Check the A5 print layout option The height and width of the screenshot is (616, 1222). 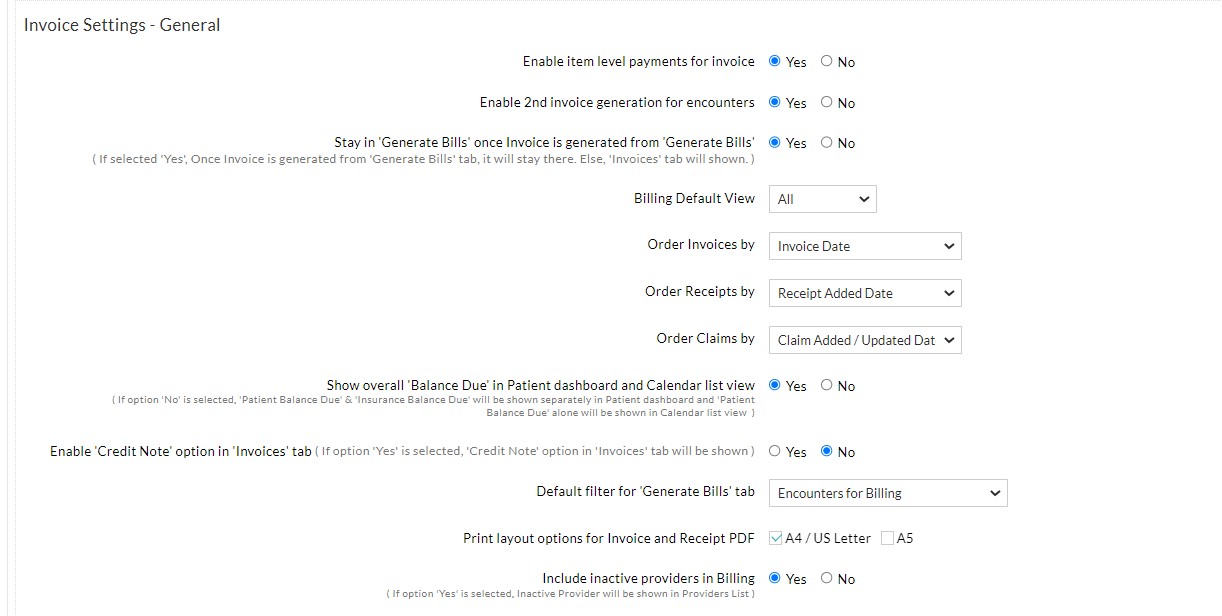[x=887, y=538]
